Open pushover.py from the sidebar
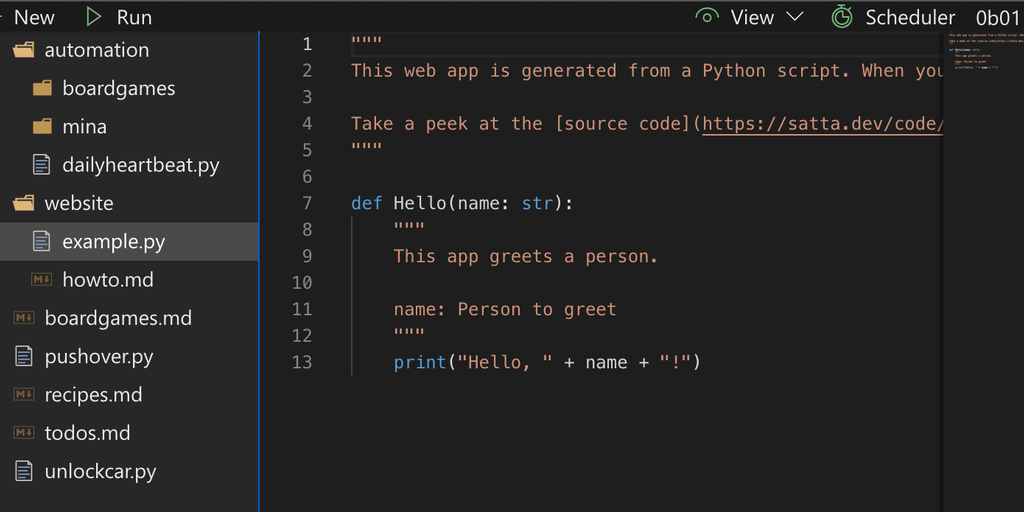The image size is (1024, 512). (98, 357)
